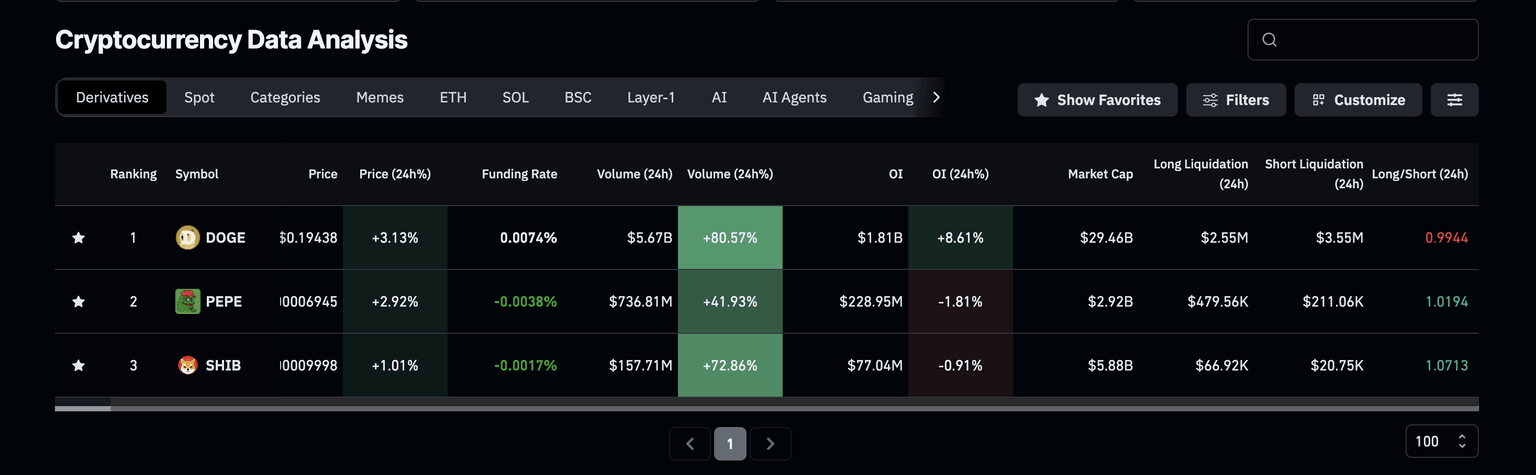Open the rows-per-page 100 dropdown
This screenshot has height=475, width=1536.
pyautogui.click(x=1441, y=441)
